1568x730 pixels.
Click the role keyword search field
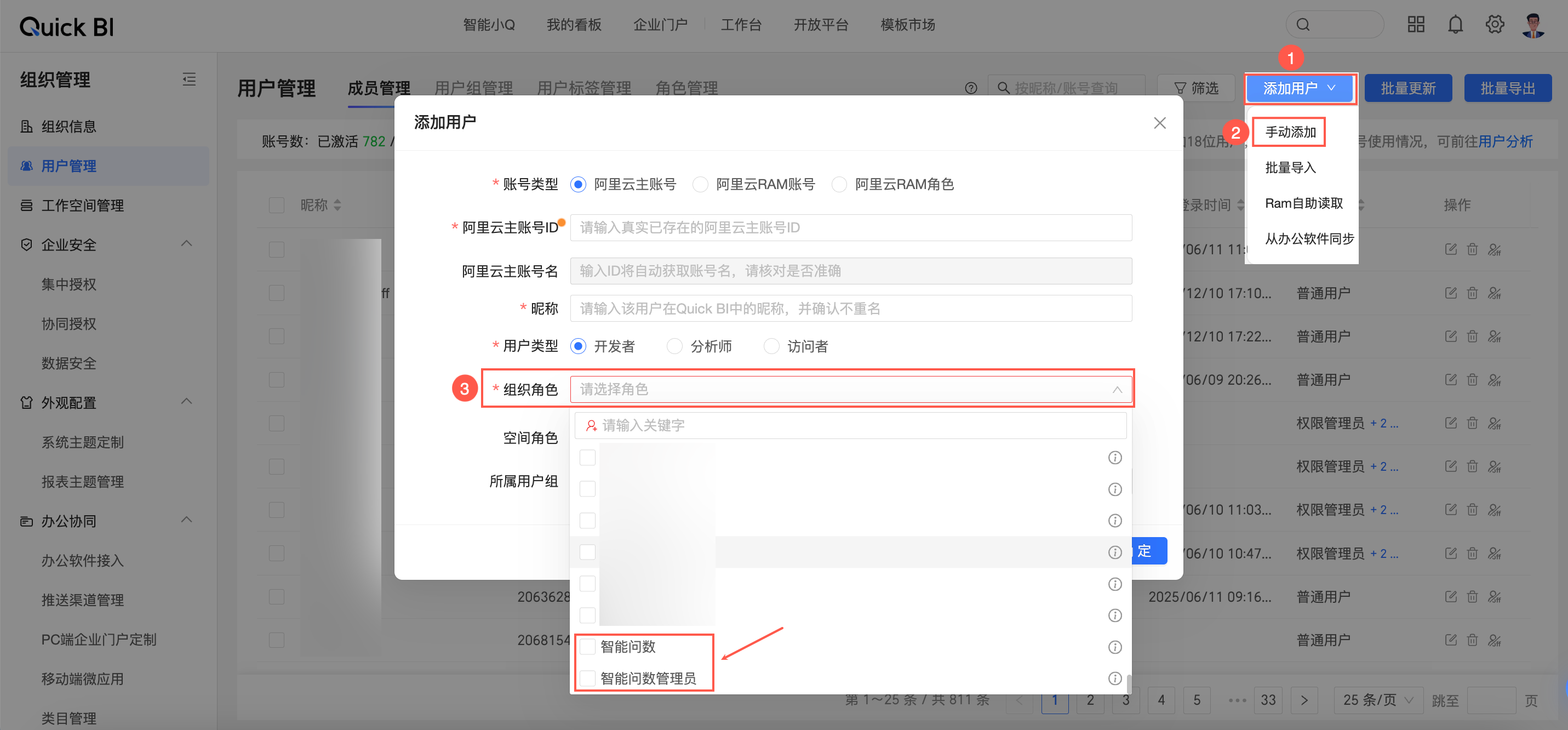point(850,426)
